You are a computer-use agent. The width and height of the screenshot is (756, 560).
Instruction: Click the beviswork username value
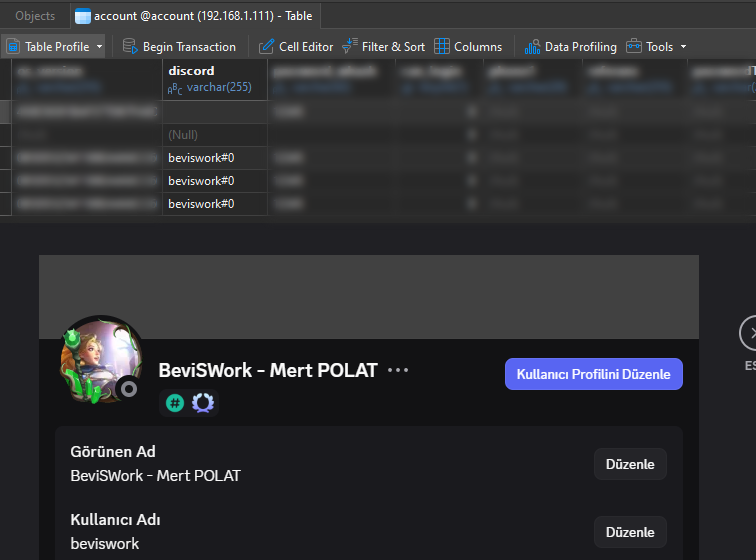[105, 544]
